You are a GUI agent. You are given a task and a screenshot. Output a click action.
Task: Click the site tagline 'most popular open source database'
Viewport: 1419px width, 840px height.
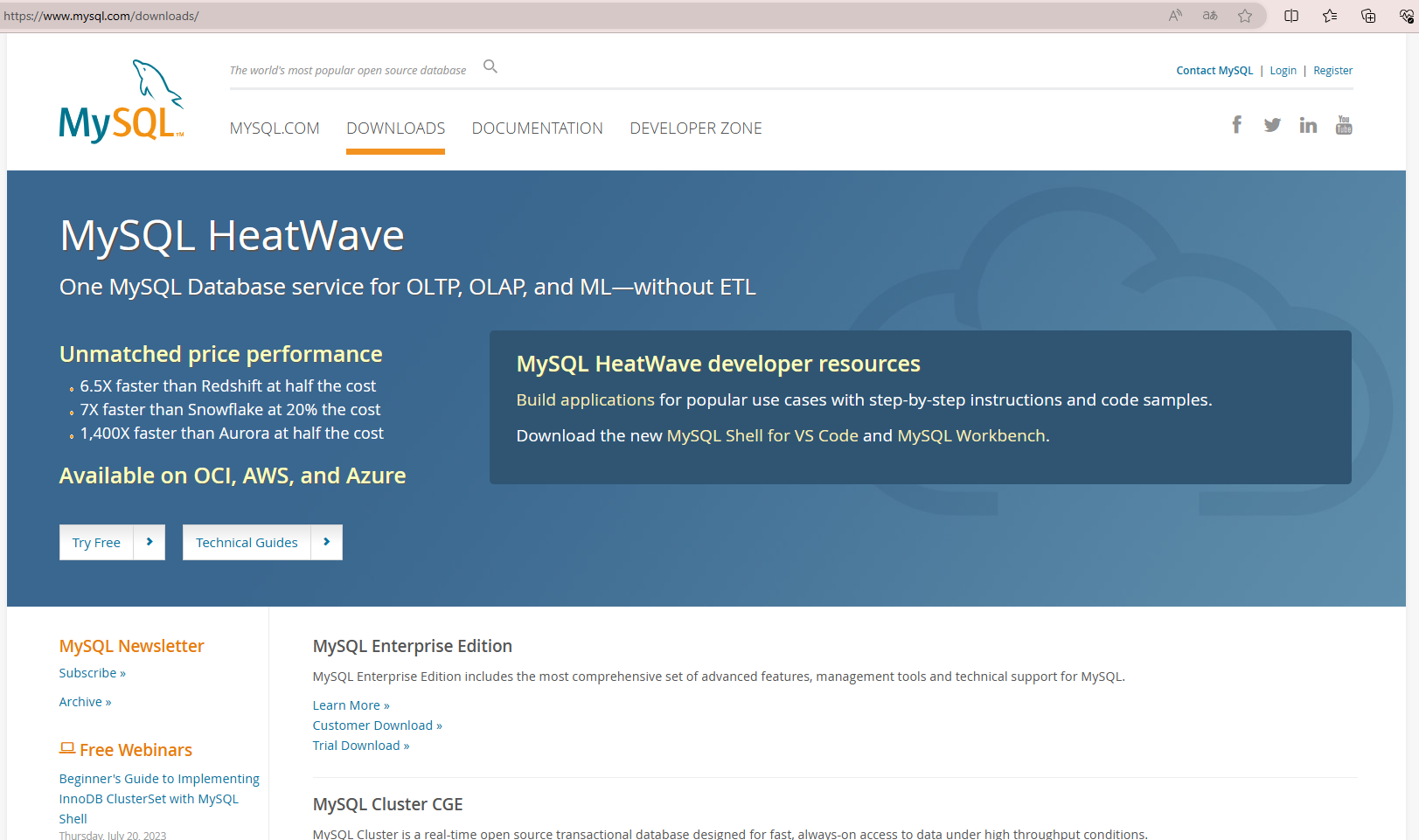pos(348,71)
